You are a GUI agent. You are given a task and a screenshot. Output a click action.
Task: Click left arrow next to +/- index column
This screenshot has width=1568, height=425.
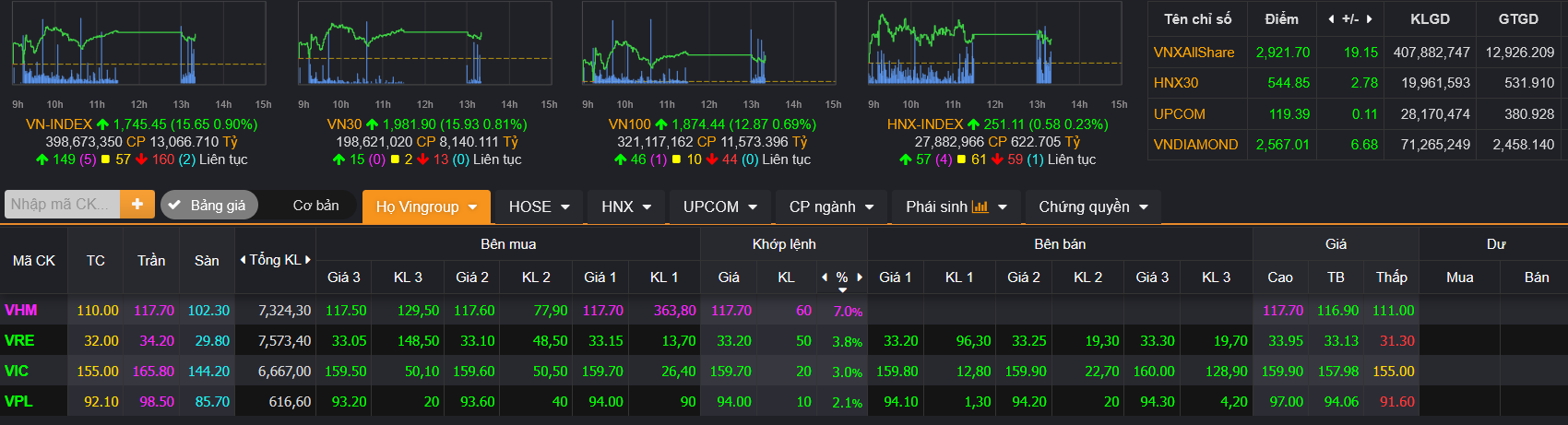coord(1331,19)
